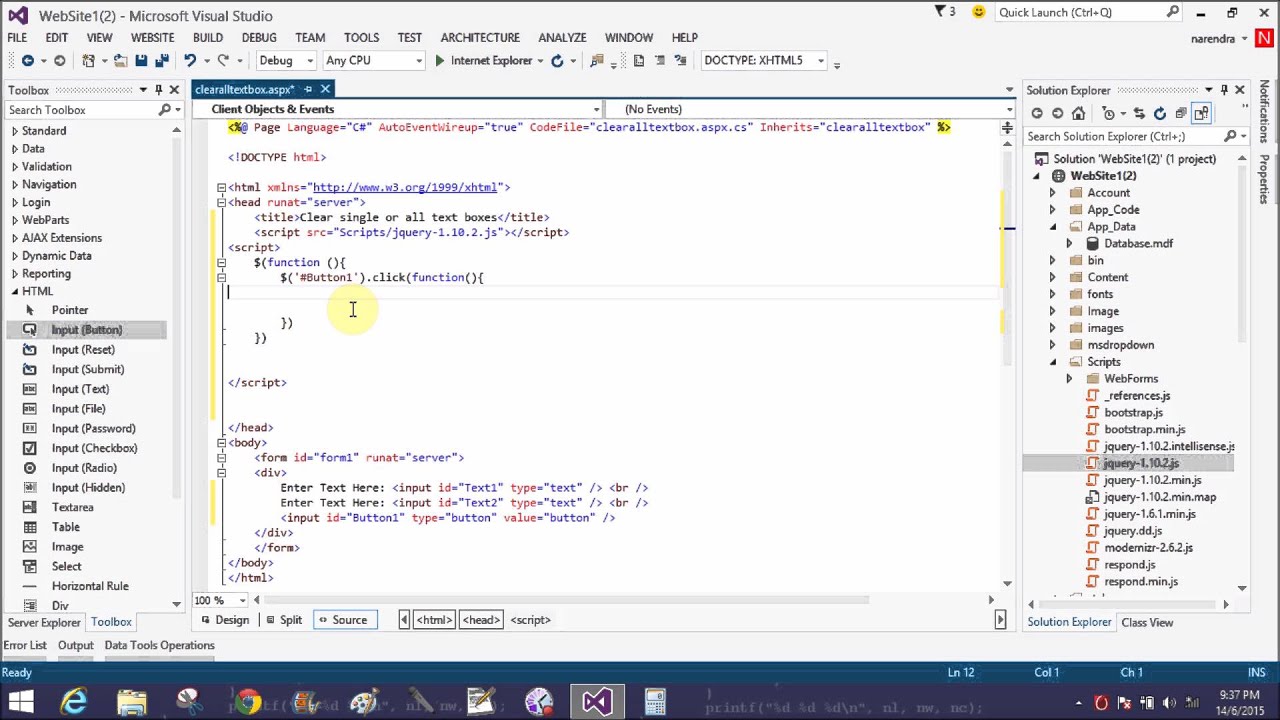Click Solution Explorer search magnifier
The height and width of the screenshot is (720, 1280).
[x=1232, y=136]
